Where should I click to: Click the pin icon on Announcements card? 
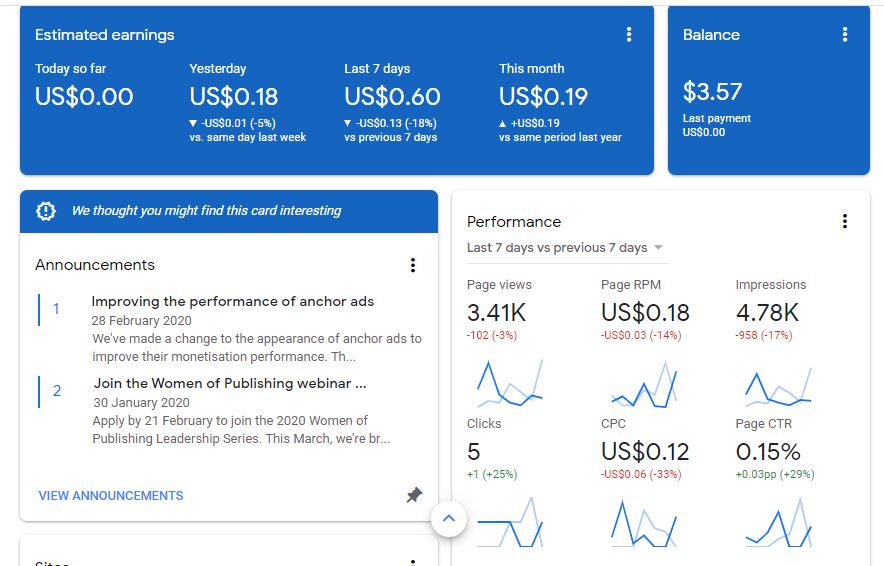click(414, 495)
